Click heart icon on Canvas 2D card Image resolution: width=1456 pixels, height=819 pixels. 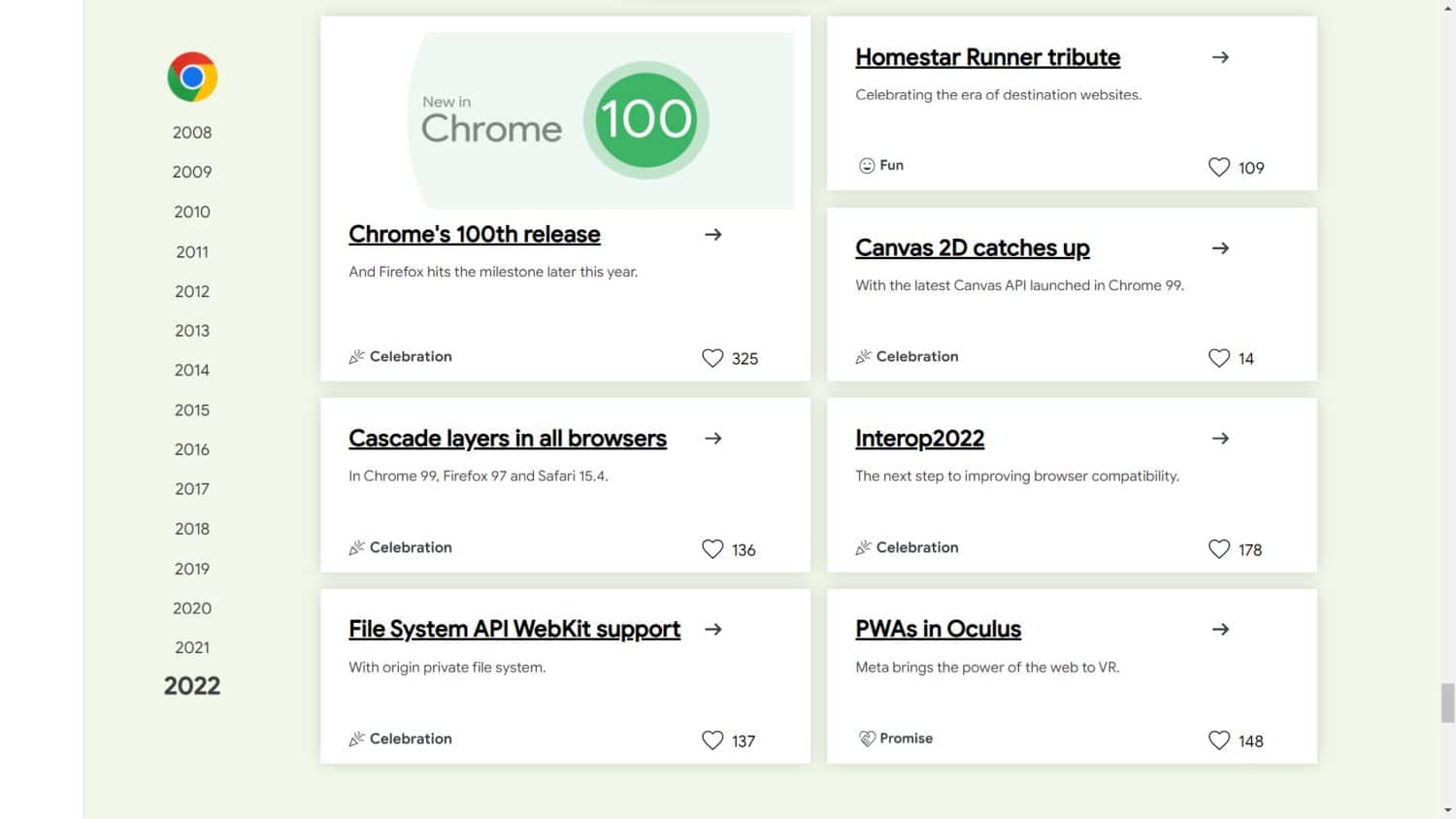1219,358
